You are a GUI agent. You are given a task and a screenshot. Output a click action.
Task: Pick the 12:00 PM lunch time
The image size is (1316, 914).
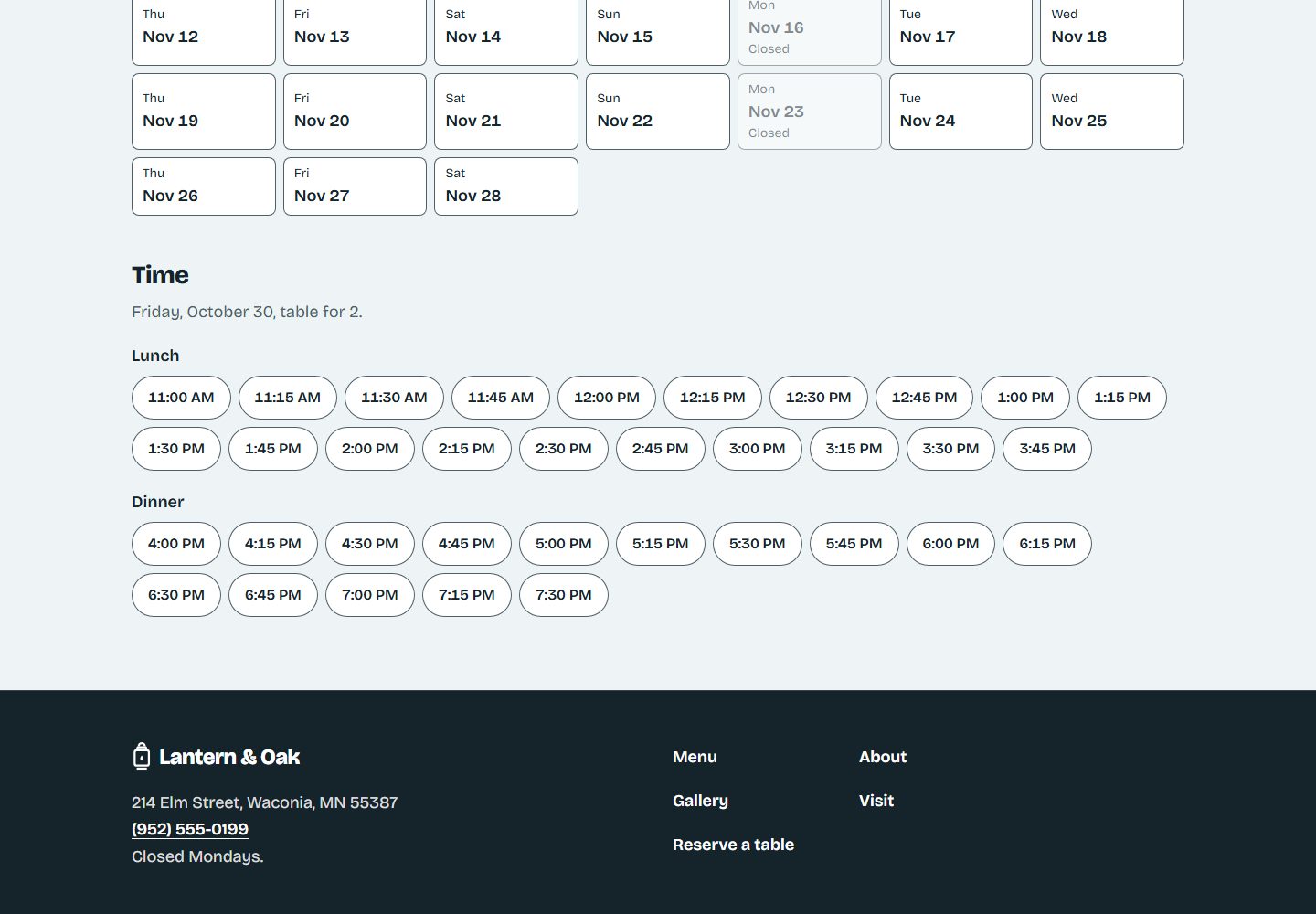(x=607, y=398)
